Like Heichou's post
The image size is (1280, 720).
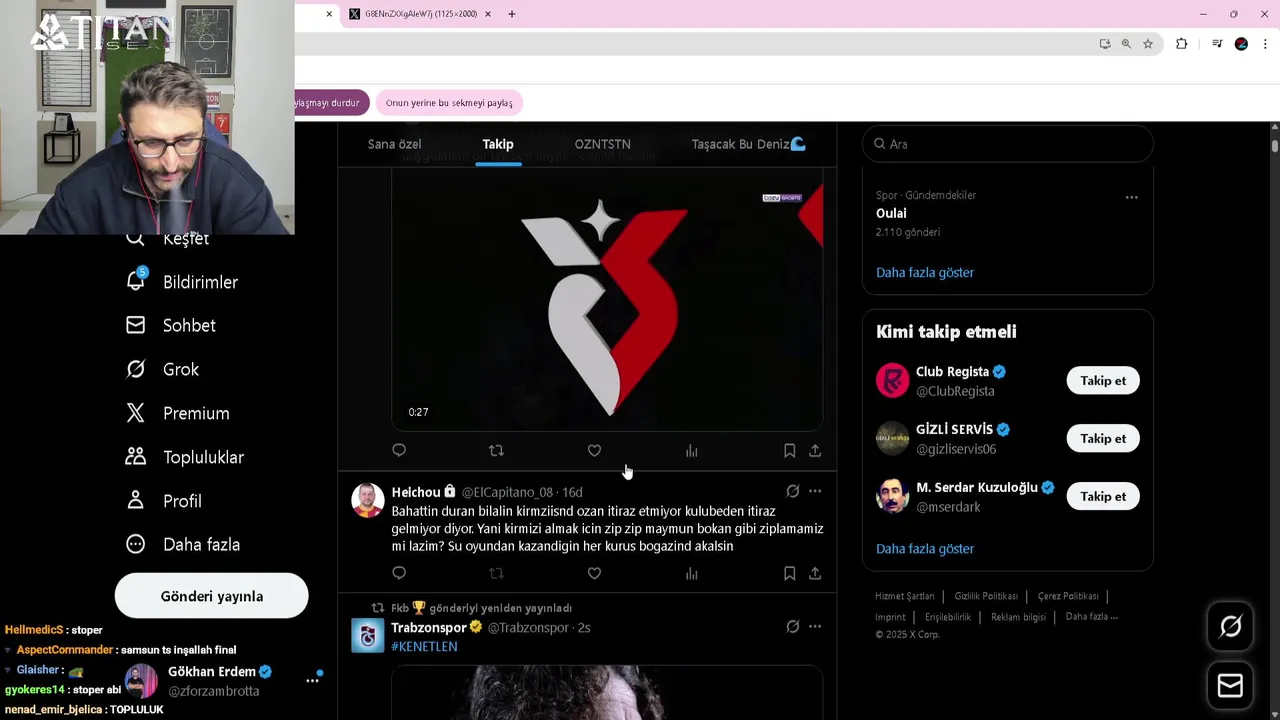click(x=594, y=573)
